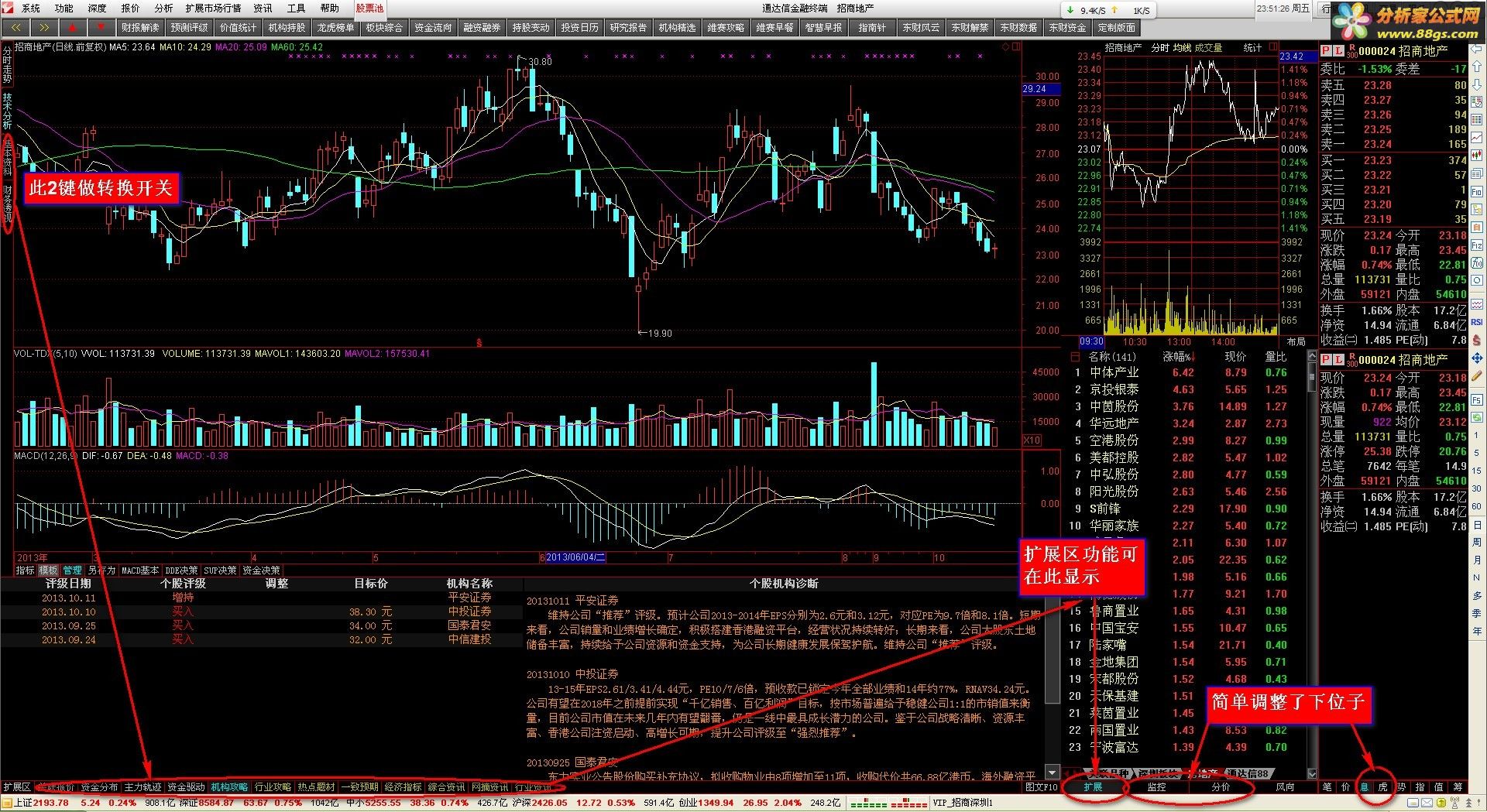
Task: Switch to the 股票池 tab
Action: click(369, 8)
